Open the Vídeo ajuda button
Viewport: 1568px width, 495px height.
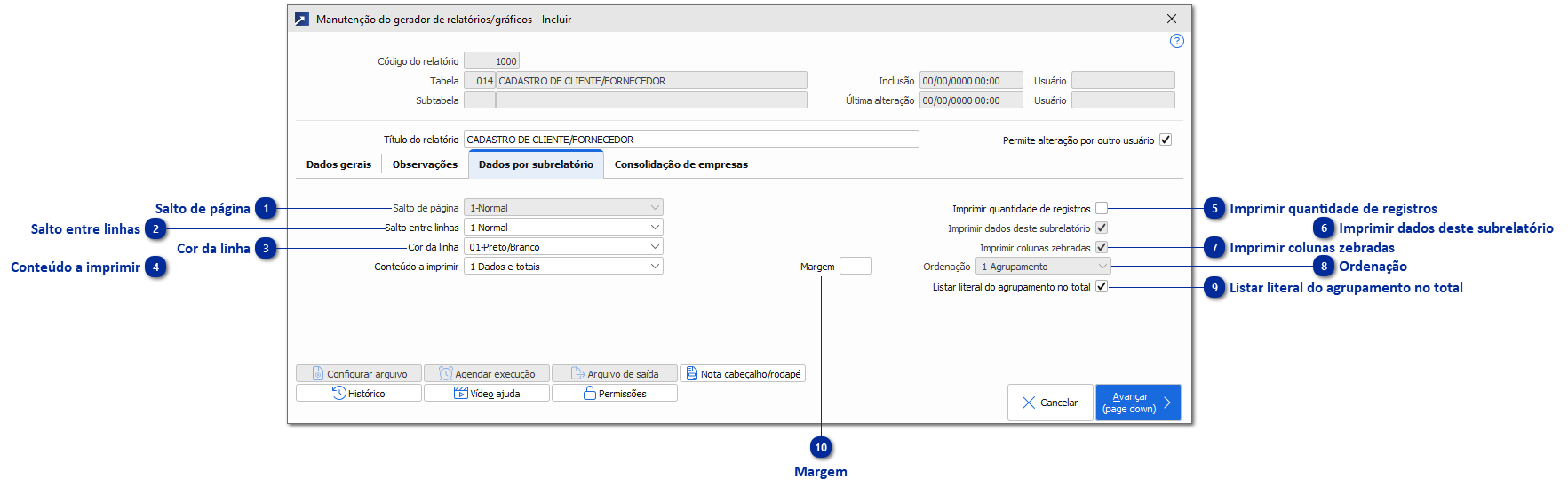click(x=487, y=393)
